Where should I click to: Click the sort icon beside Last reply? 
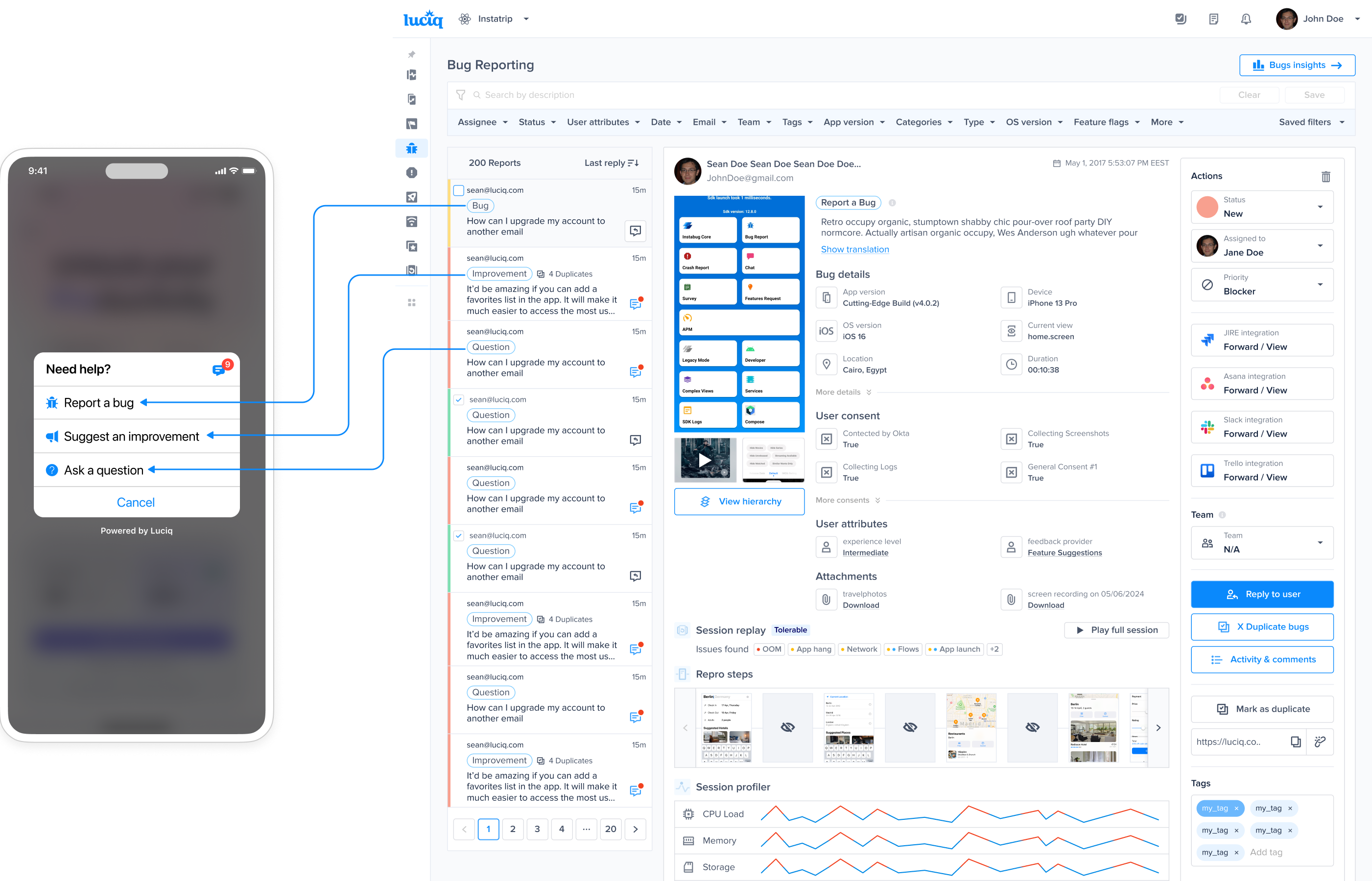(x=633, y=163)
